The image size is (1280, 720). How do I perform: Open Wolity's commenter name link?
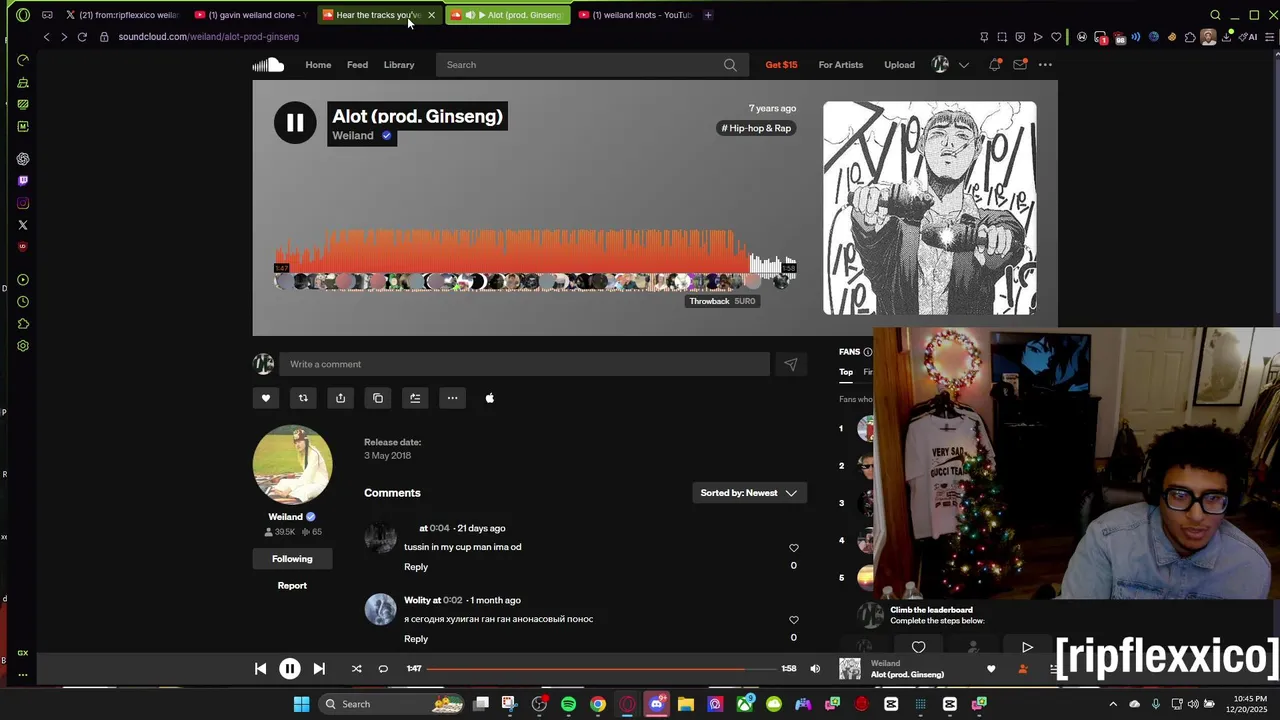(x=417, y=600)
